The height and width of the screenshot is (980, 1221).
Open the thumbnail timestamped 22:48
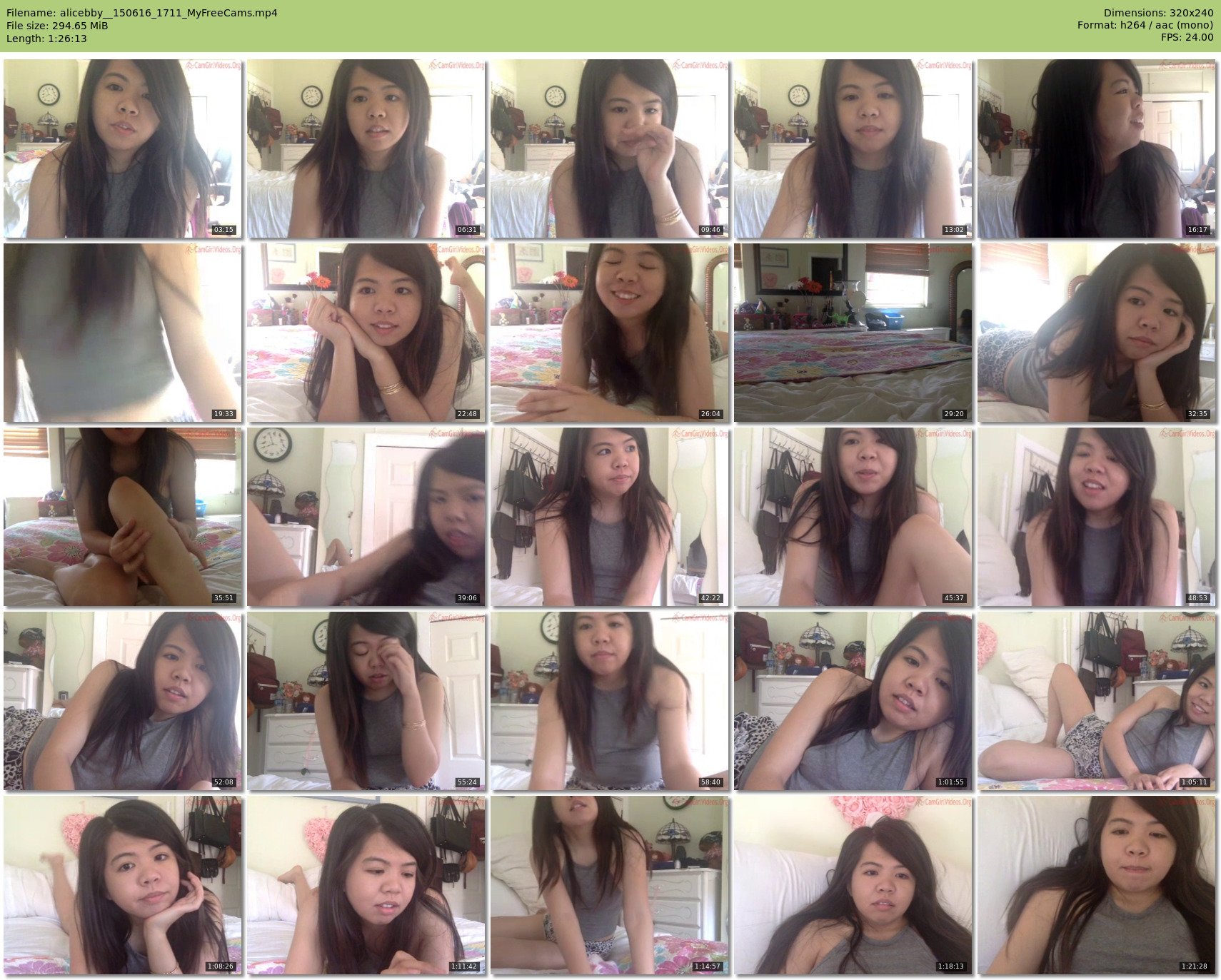[x=366, y=333]
